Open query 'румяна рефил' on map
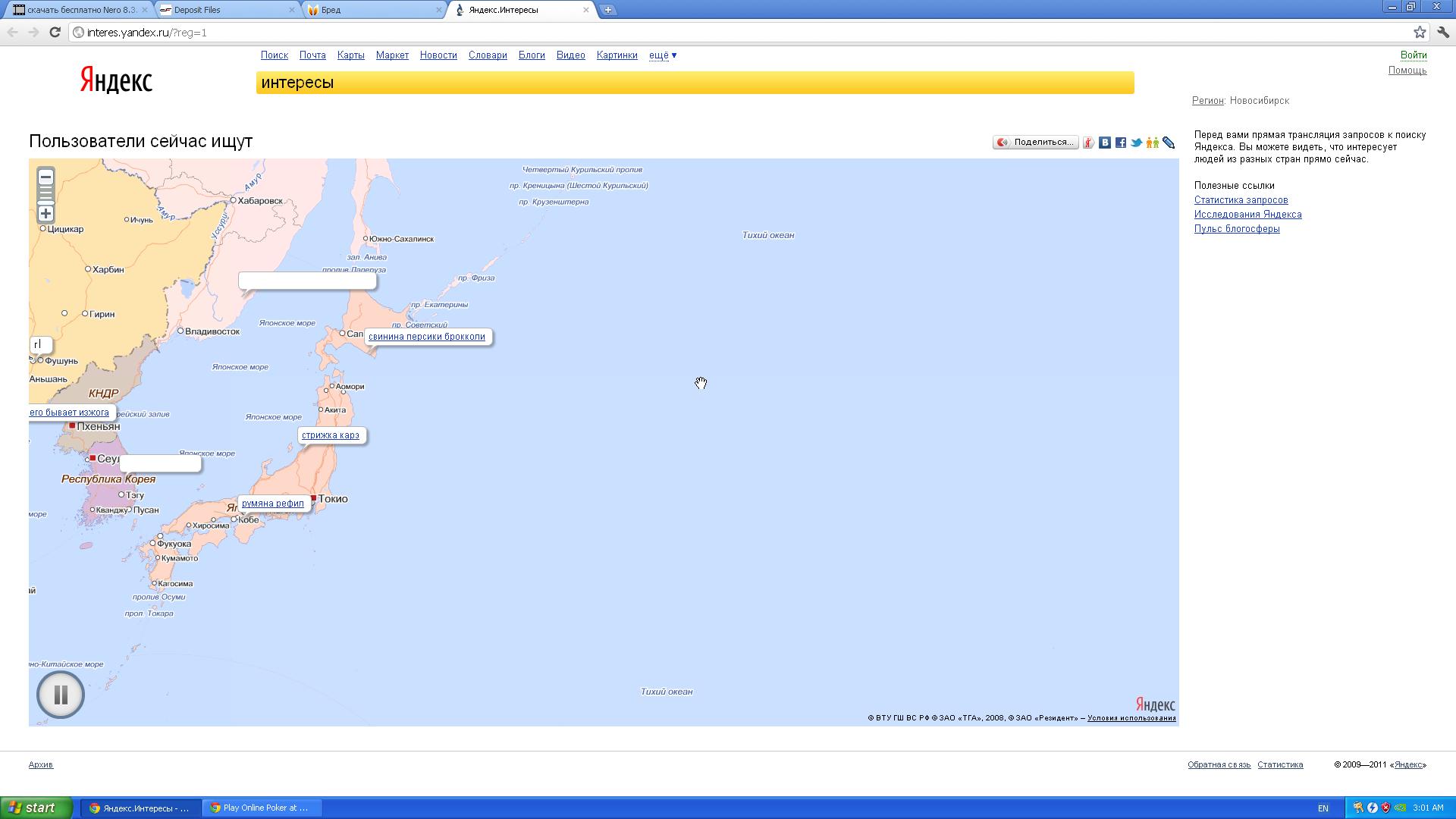 (273, 504)
